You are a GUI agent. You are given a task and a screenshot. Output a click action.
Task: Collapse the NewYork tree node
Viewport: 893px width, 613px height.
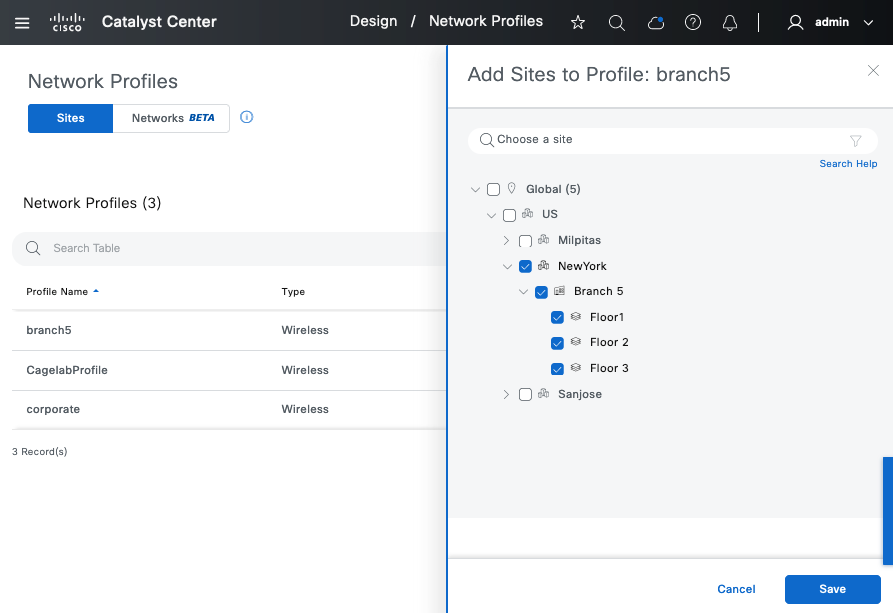[x=507, y=267]
